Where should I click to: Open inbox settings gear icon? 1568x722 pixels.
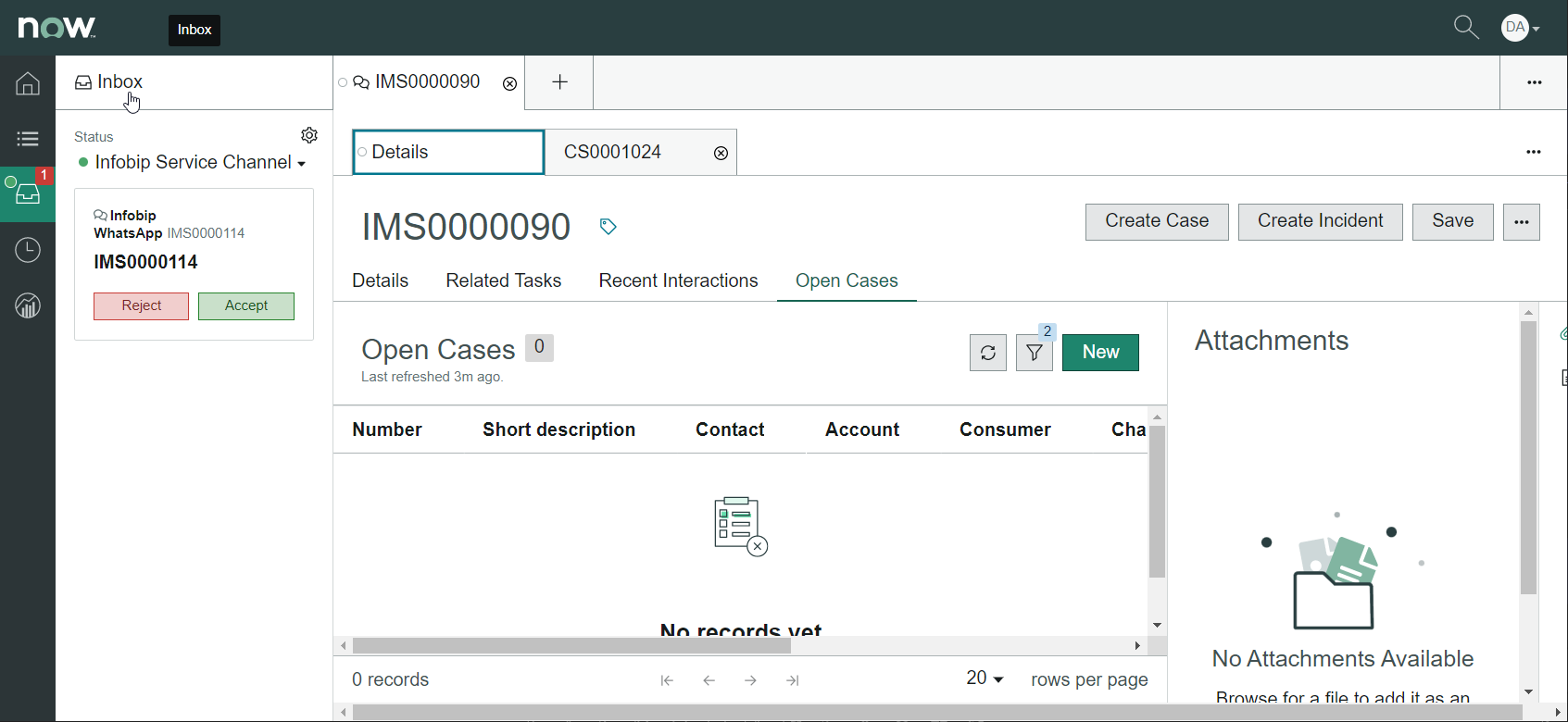pyautogui.click(x=309, y=135)
